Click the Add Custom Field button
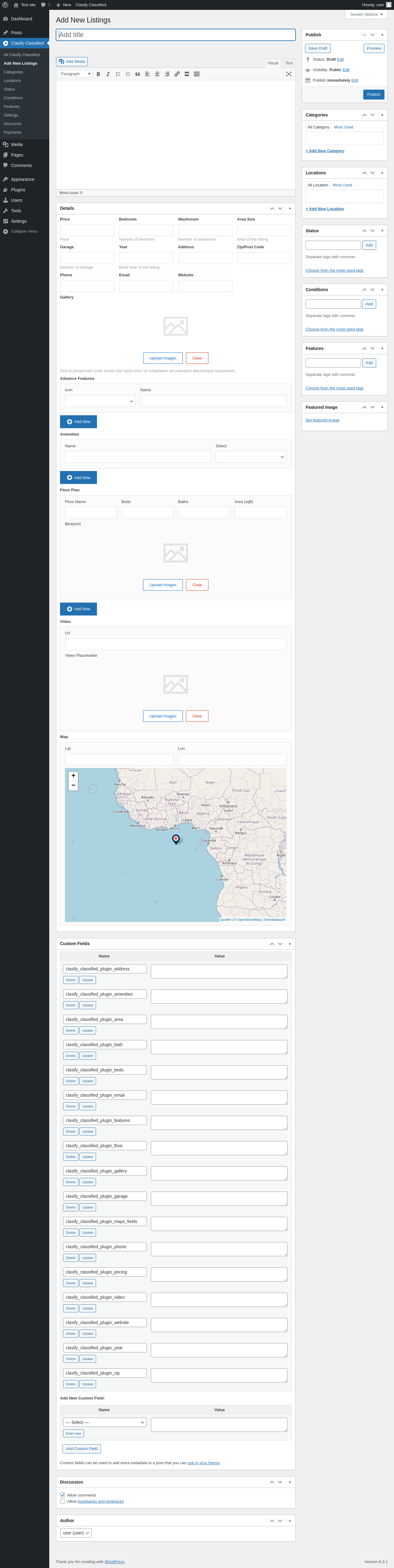The width and height of the screenshot is (394, 1568). tap(82, 1449)
